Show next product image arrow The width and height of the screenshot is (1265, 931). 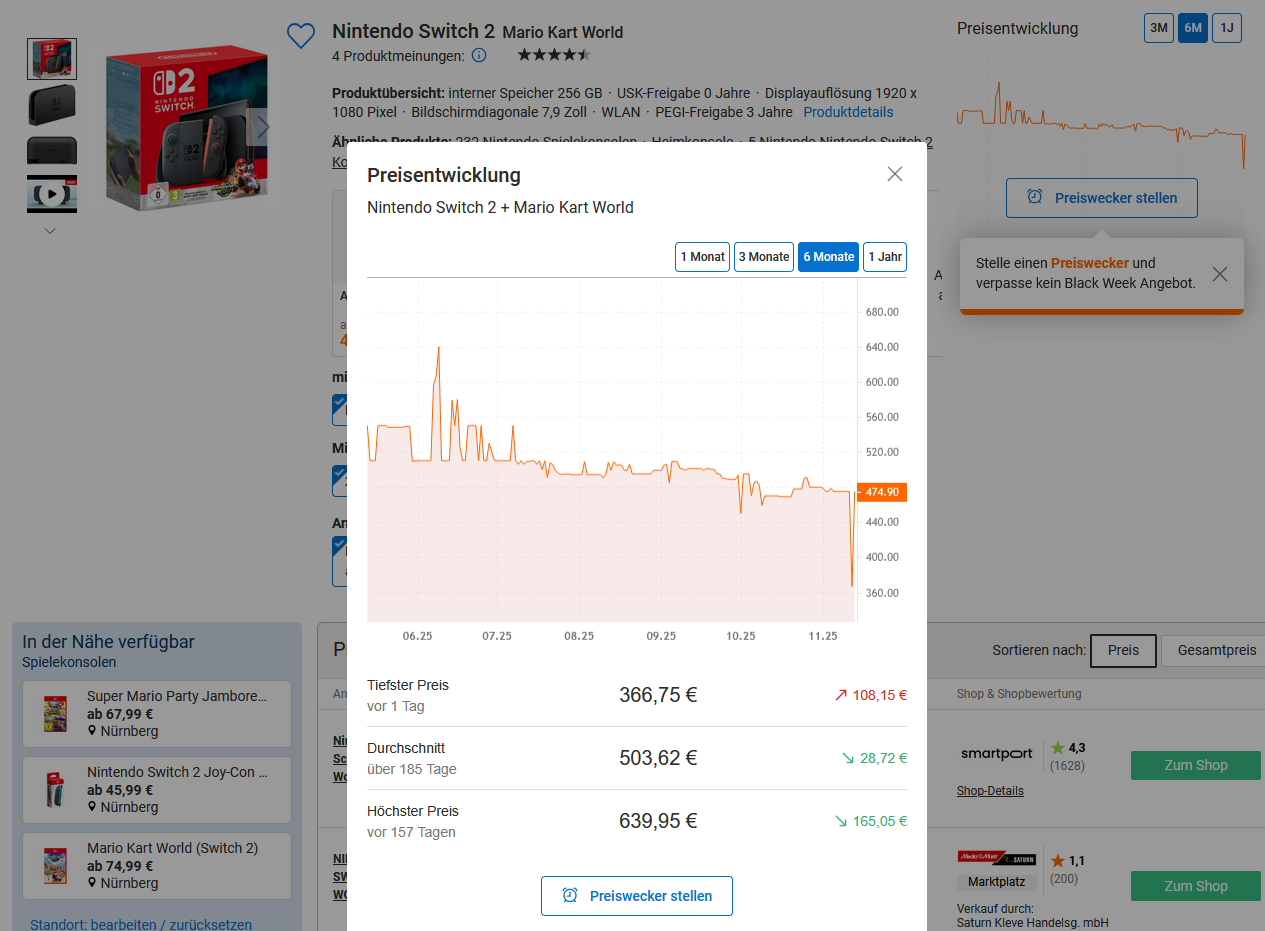click(x=262, y=127)
